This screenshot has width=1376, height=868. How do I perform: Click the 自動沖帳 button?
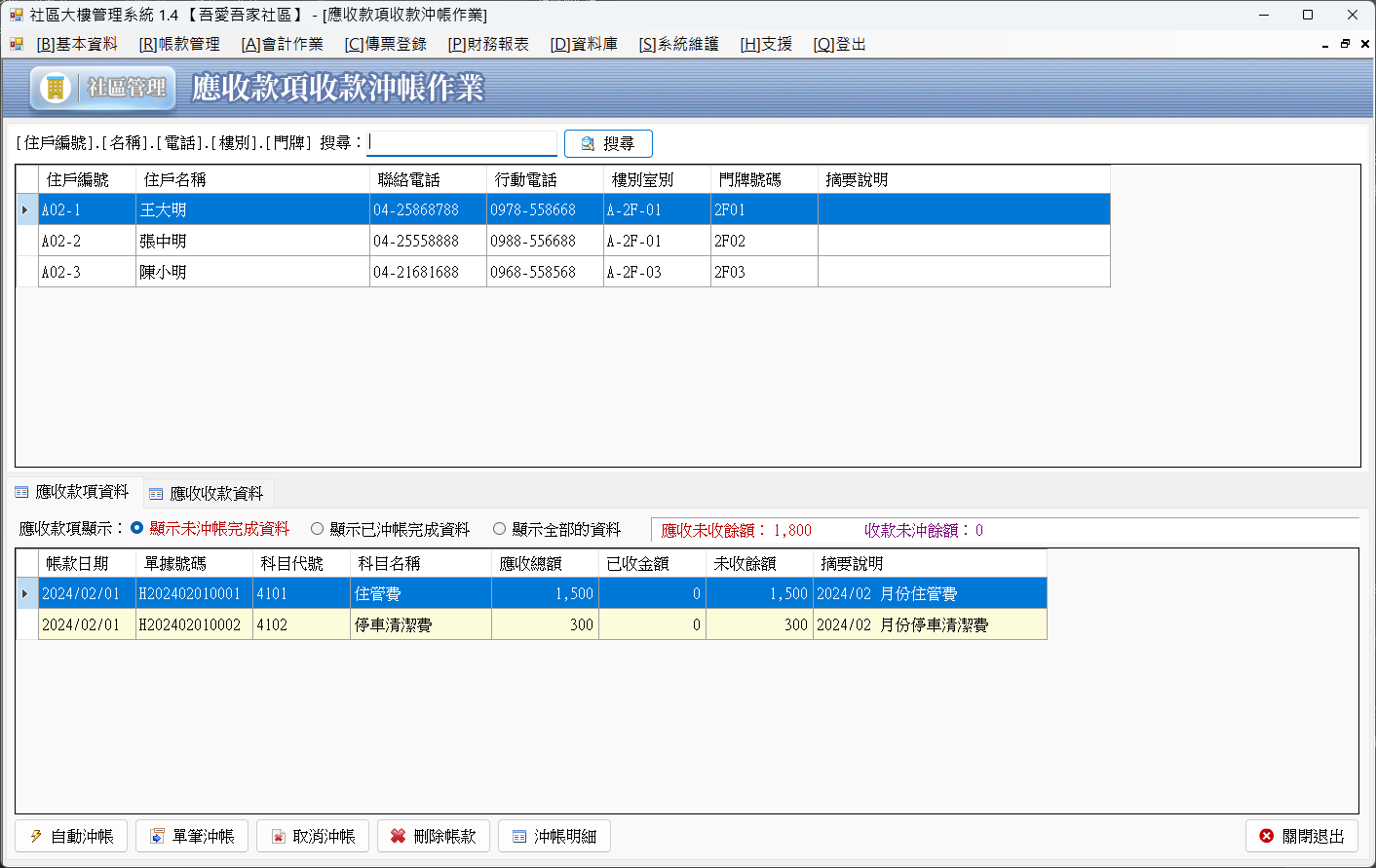(x=71, y=836)
